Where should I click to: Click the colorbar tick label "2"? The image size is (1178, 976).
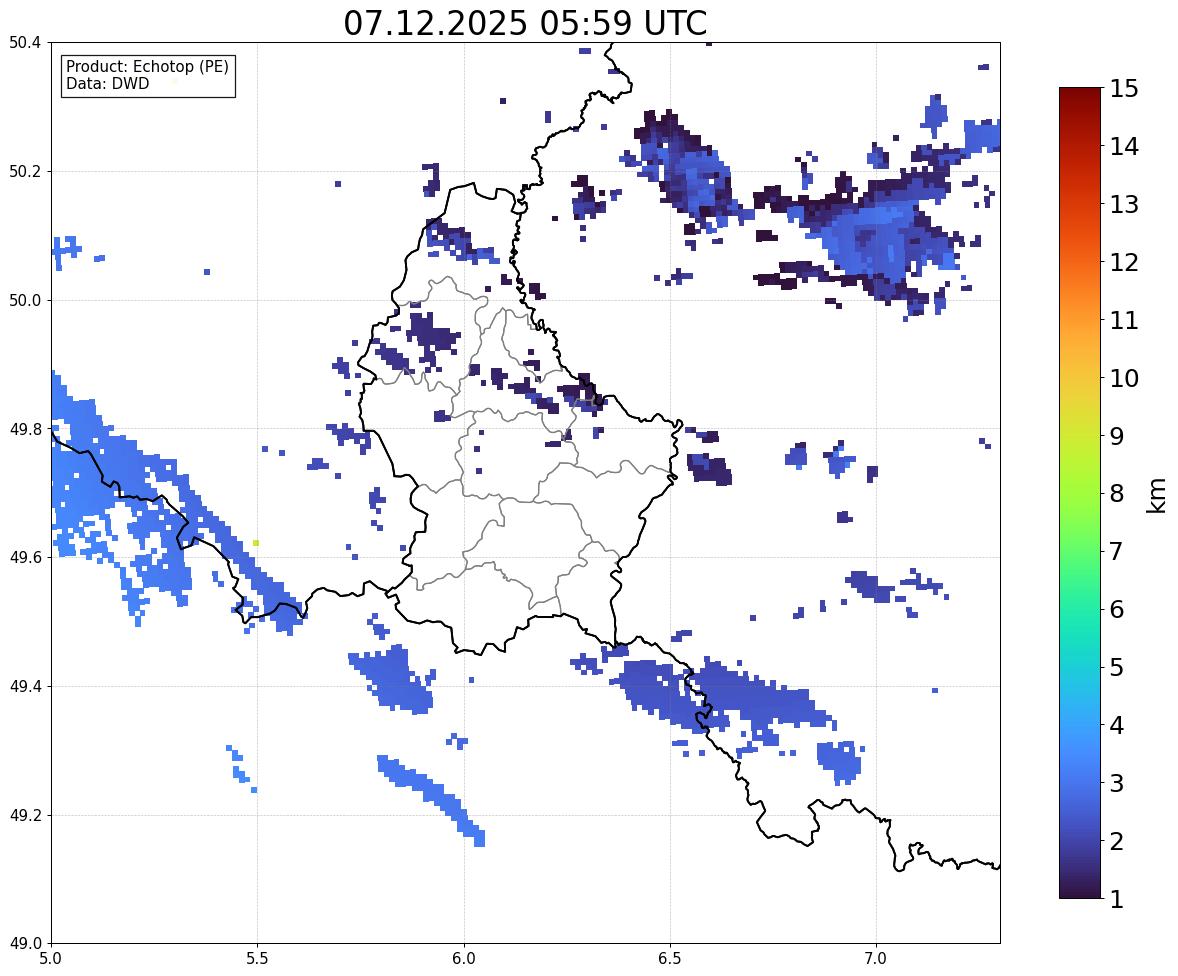click(1117, 841)
